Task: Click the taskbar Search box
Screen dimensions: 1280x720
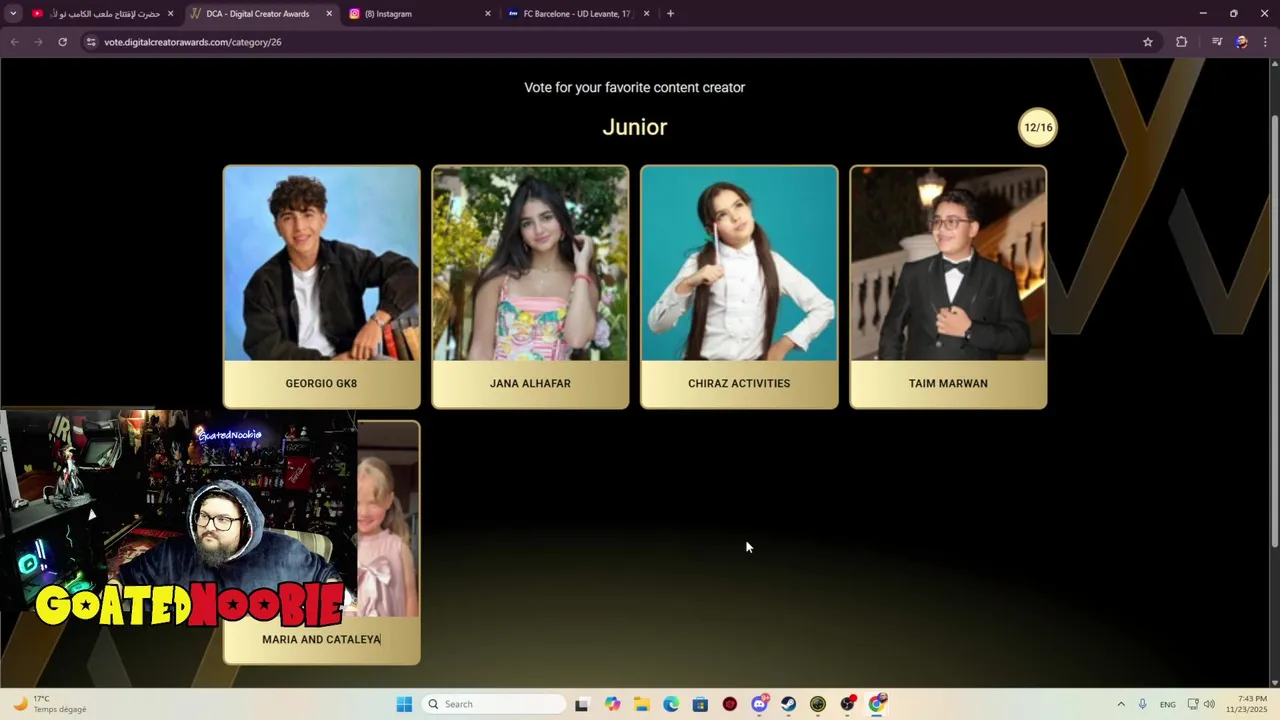Action: click(494, 704)
